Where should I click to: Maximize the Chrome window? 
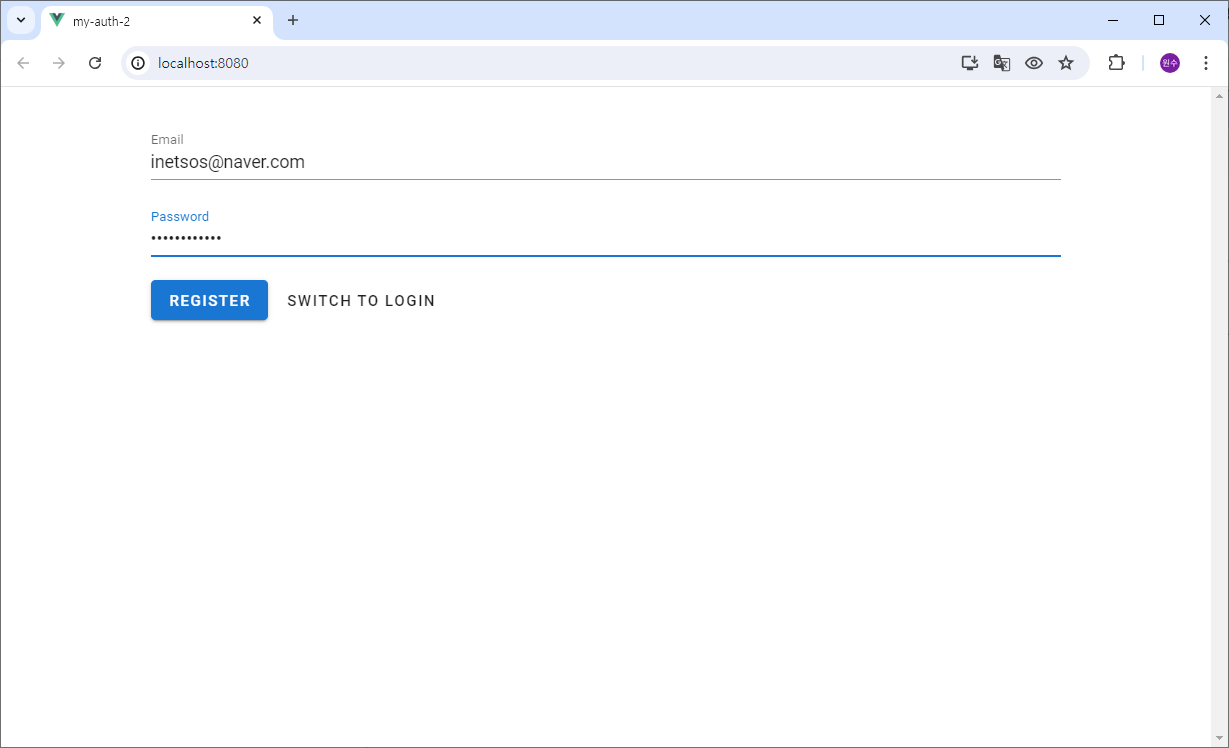(x=1159, y=20)
